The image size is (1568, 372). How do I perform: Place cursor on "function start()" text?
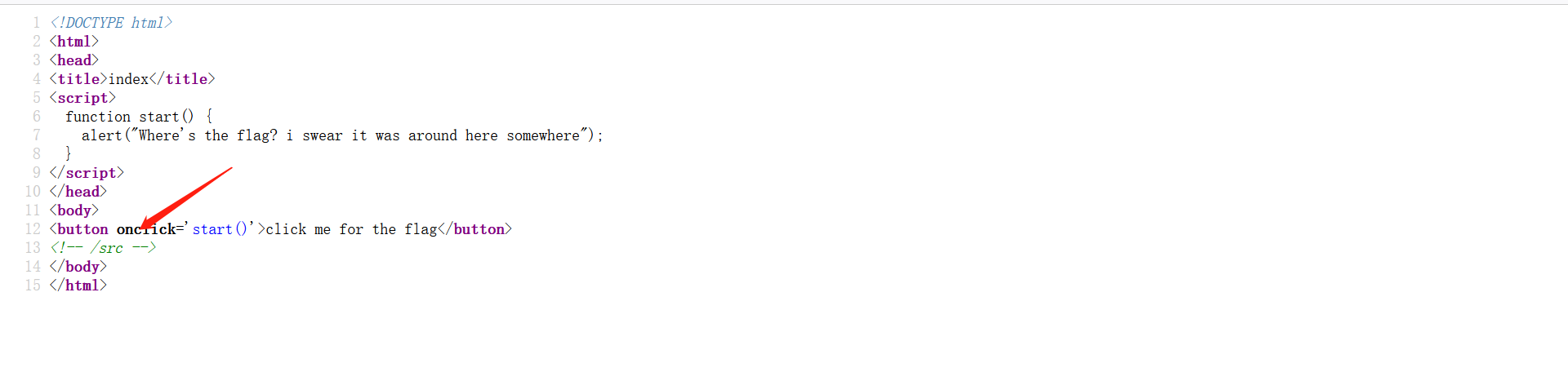point(129,117)
